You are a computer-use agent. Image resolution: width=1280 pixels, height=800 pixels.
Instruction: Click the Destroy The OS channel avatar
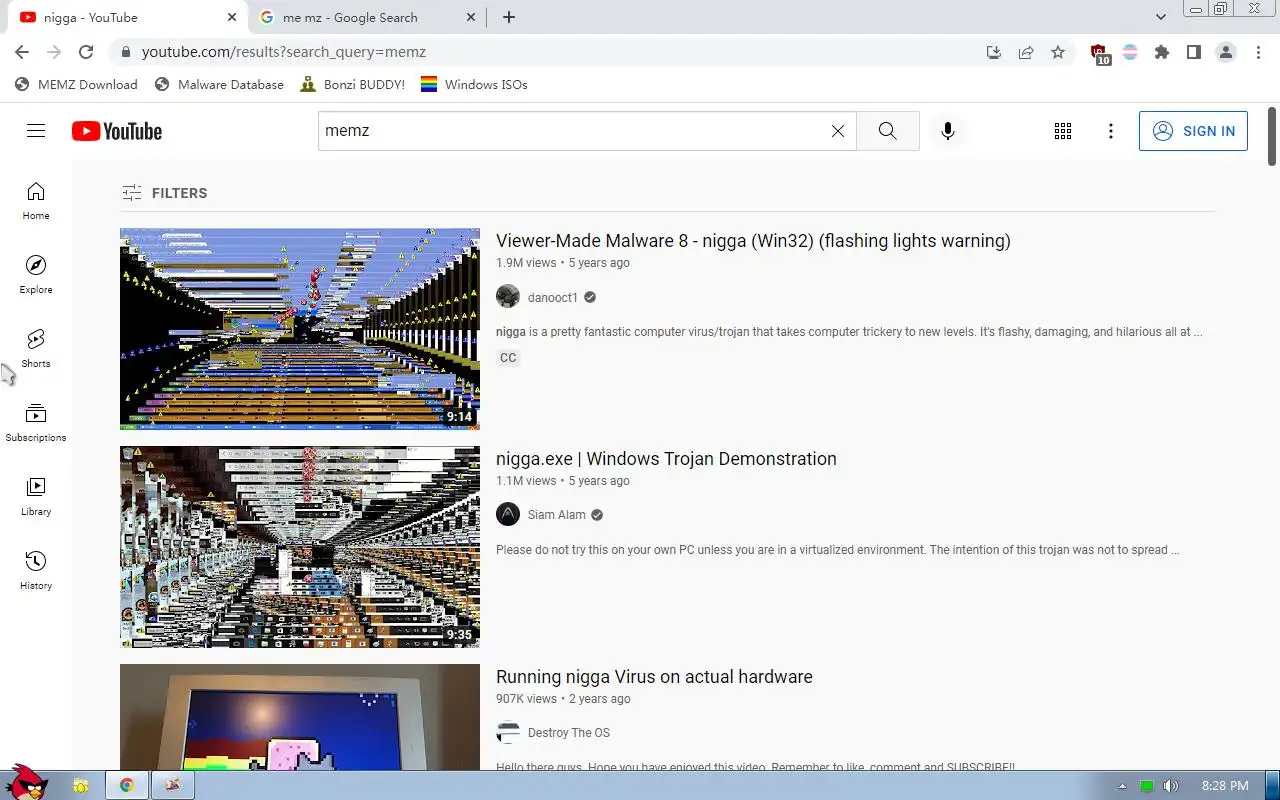click(x=508, y=733)
